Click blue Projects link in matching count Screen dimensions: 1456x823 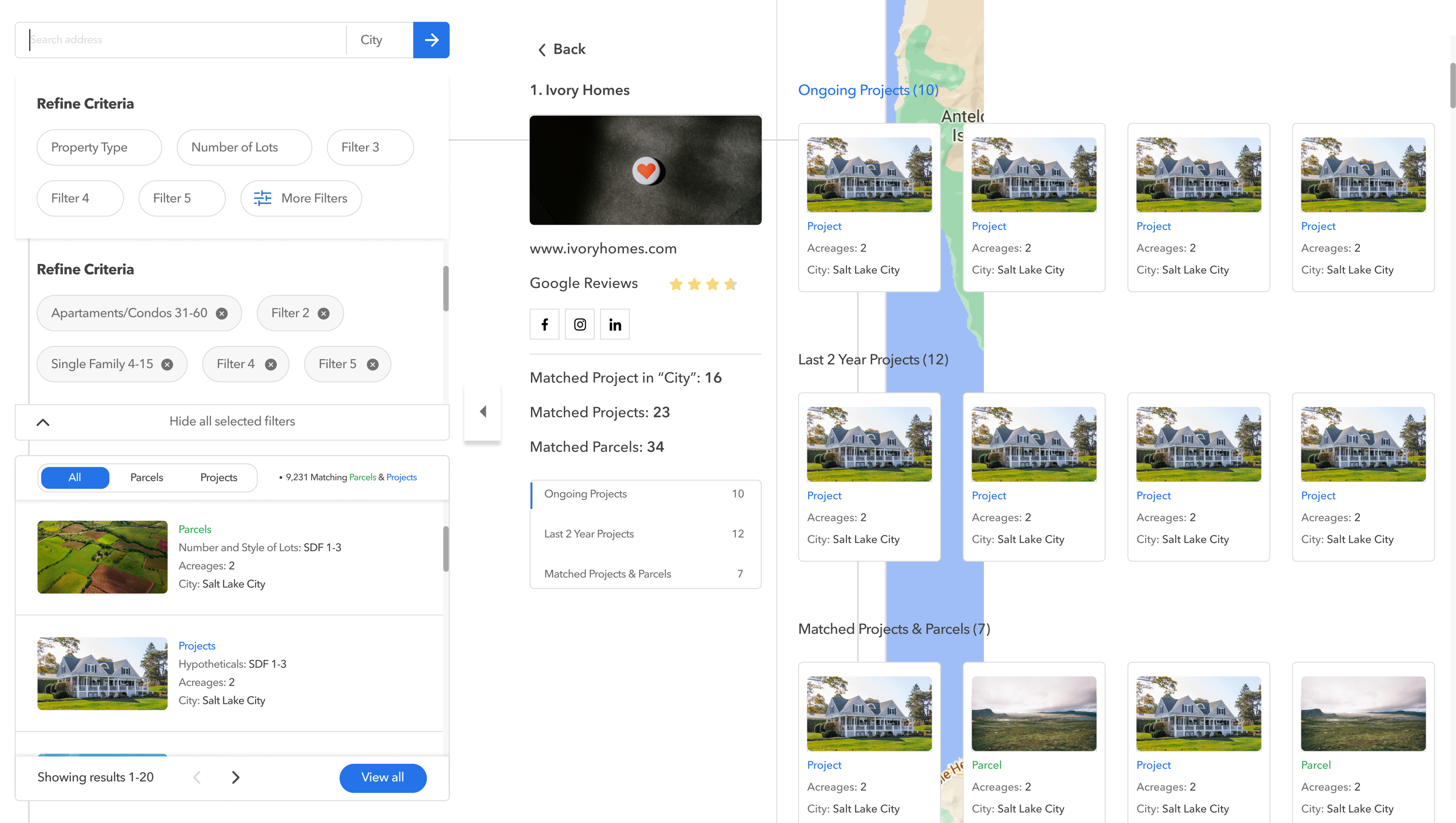pos(401,477)
